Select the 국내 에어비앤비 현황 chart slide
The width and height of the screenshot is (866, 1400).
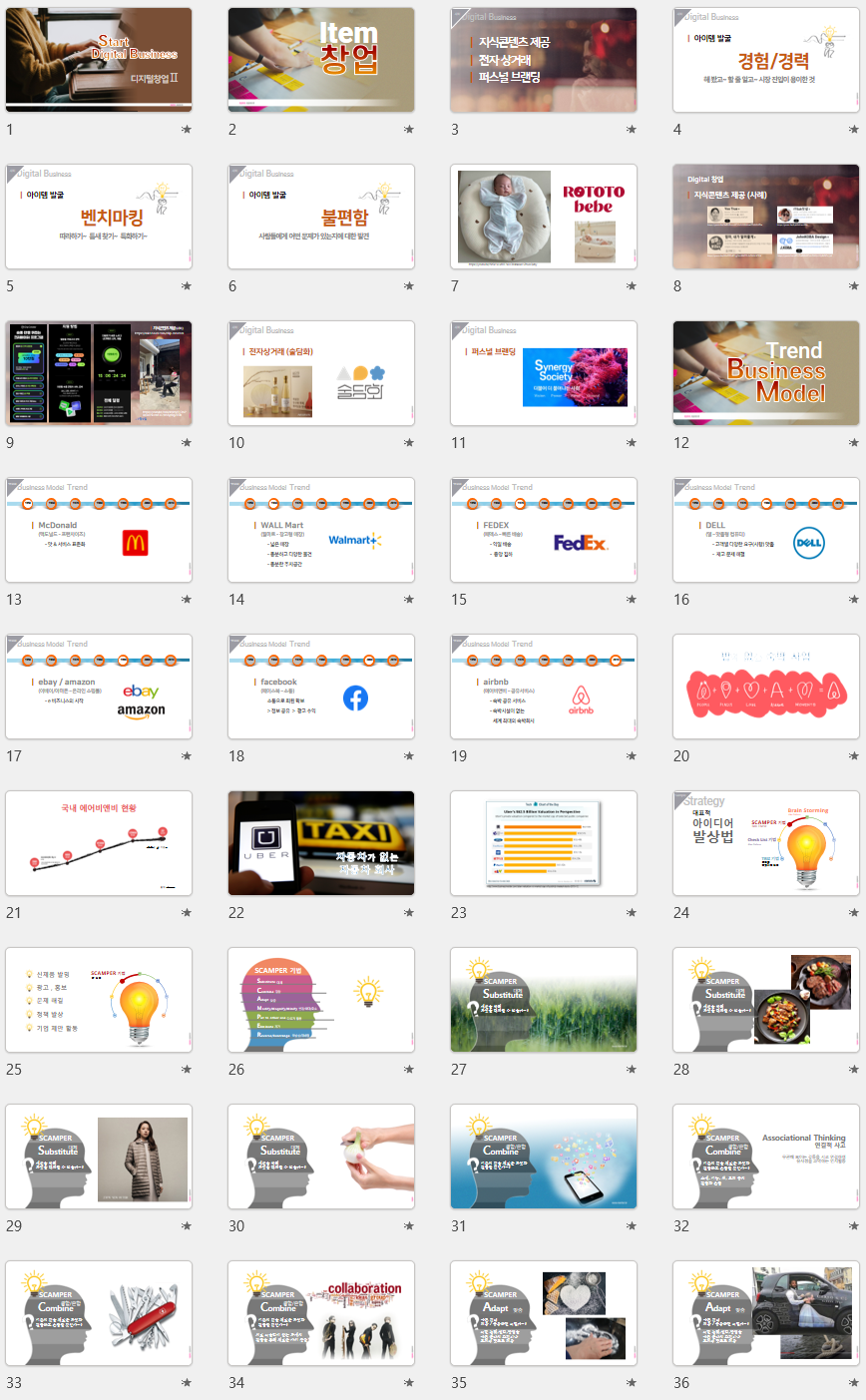99,843
